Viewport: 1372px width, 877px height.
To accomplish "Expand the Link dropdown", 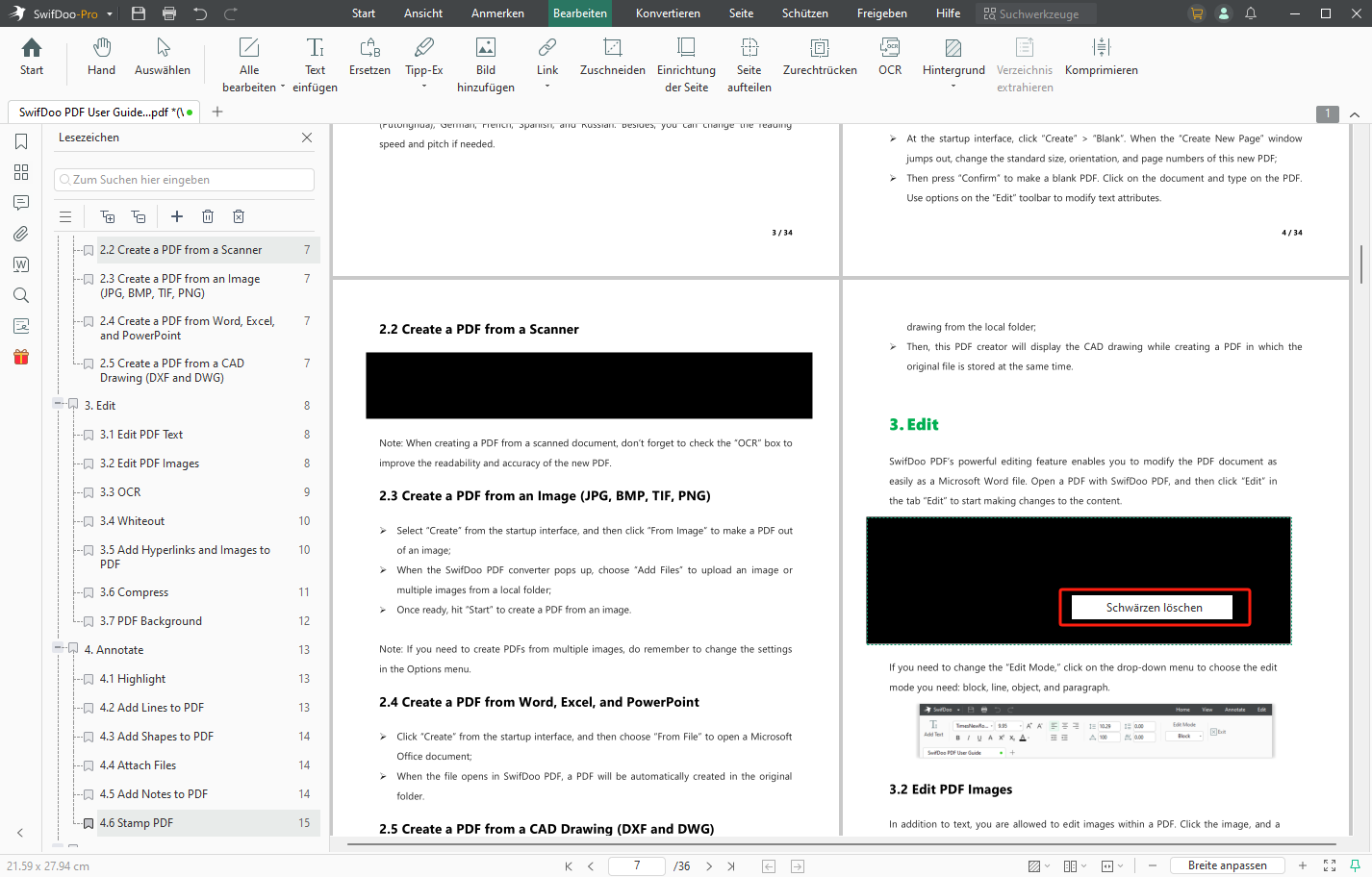I will (547, 87).
